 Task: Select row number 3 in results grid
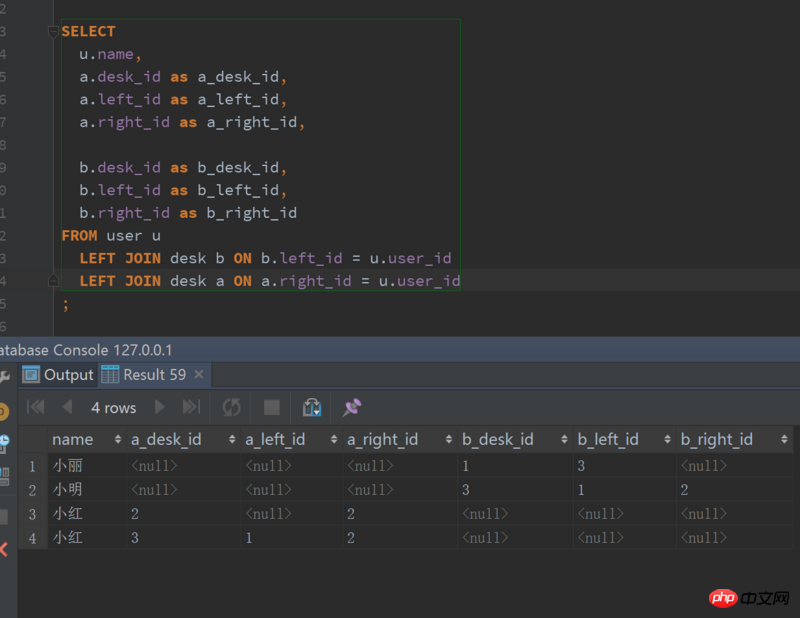[32, 514]
